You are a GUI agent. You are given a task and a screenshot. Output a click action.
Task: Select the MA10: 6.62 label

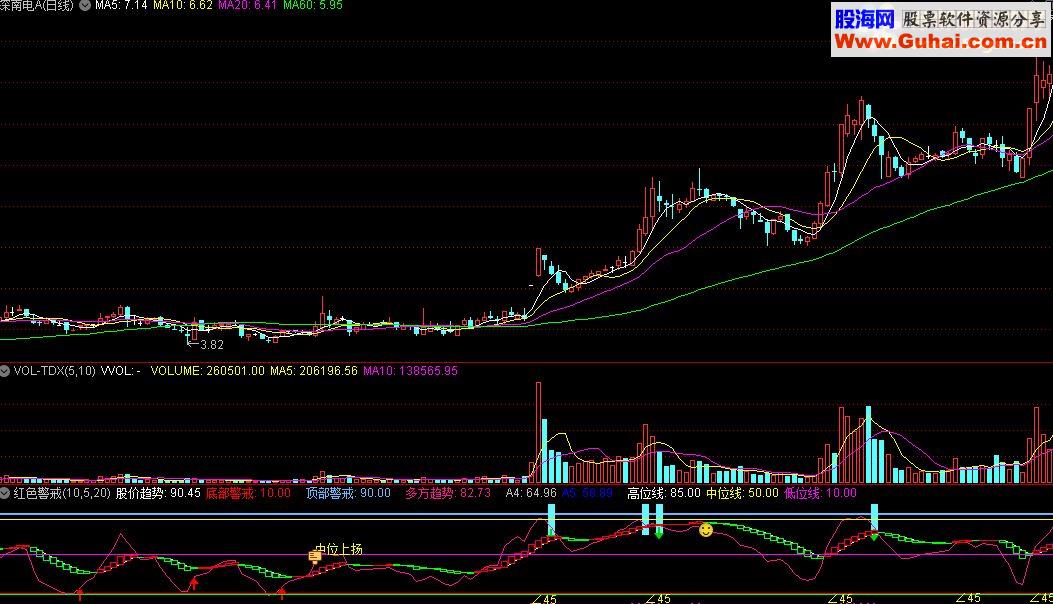point(183,5)
